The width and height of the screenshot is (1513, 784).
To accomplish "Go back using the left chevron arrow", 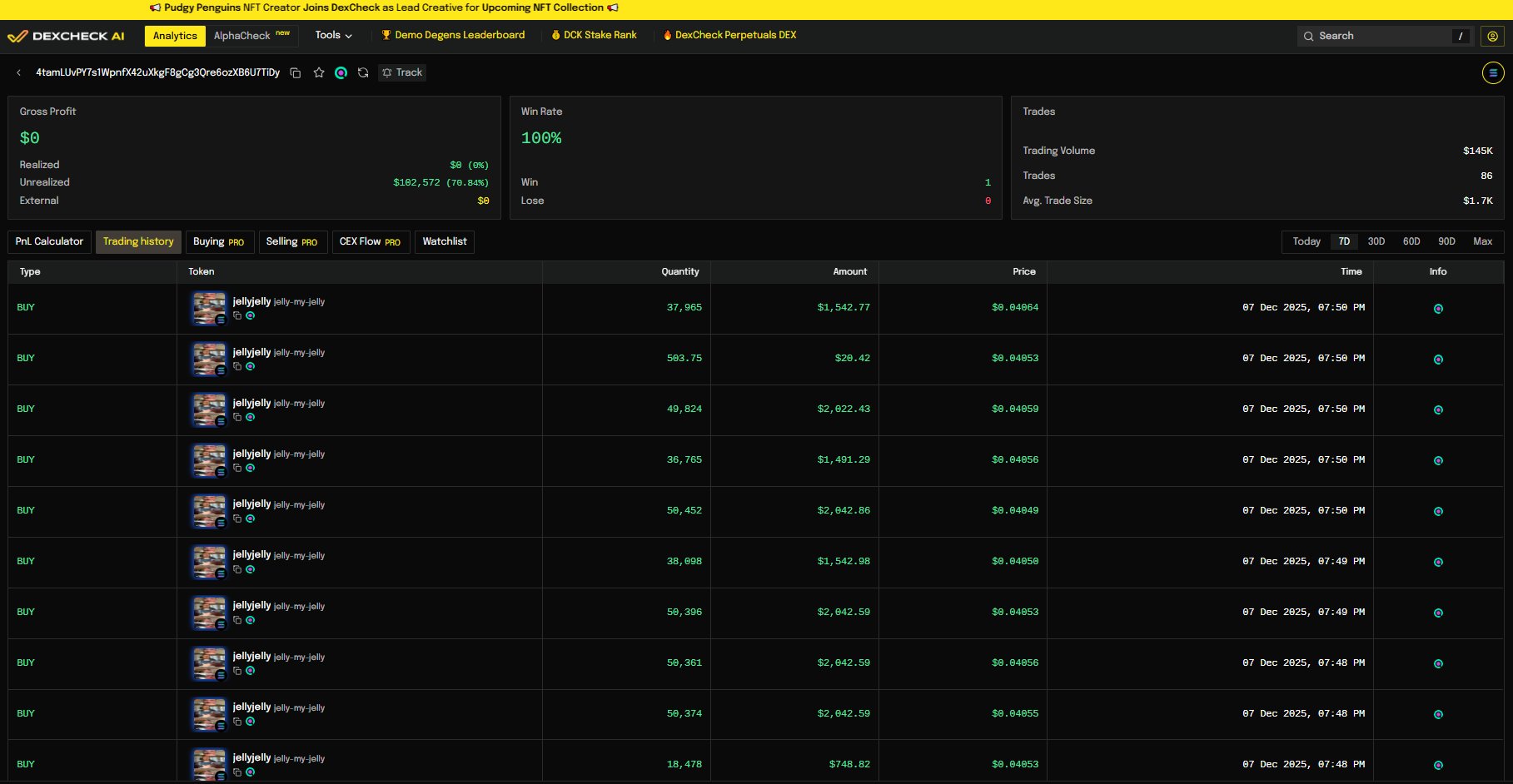I will point(18,73).
